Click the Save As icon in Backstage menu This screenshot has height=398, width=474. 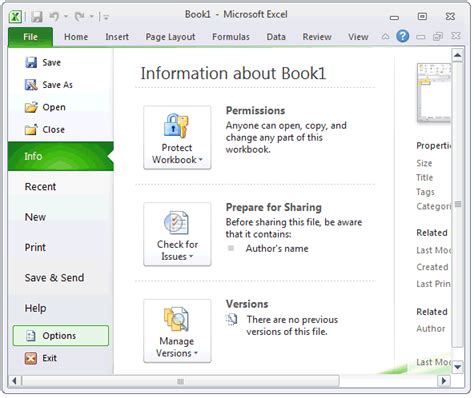(31, 85)
